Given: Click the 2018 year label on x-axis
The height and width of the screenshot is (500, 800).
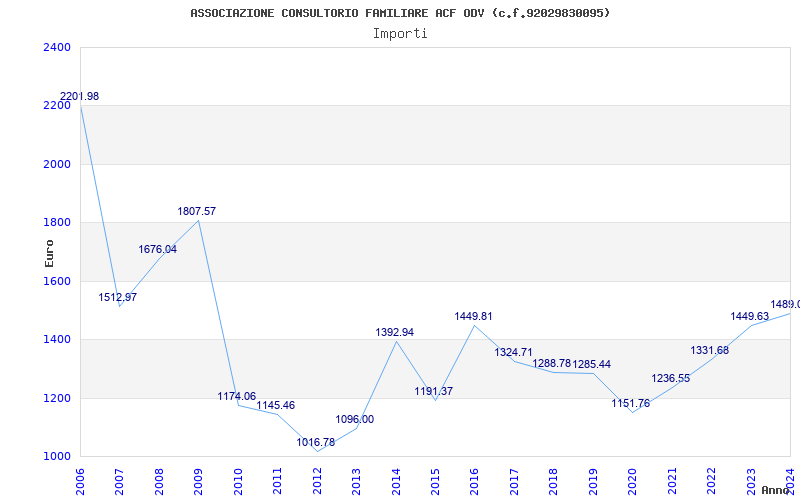Looking at the screenshot, I should tap(554, 482).
